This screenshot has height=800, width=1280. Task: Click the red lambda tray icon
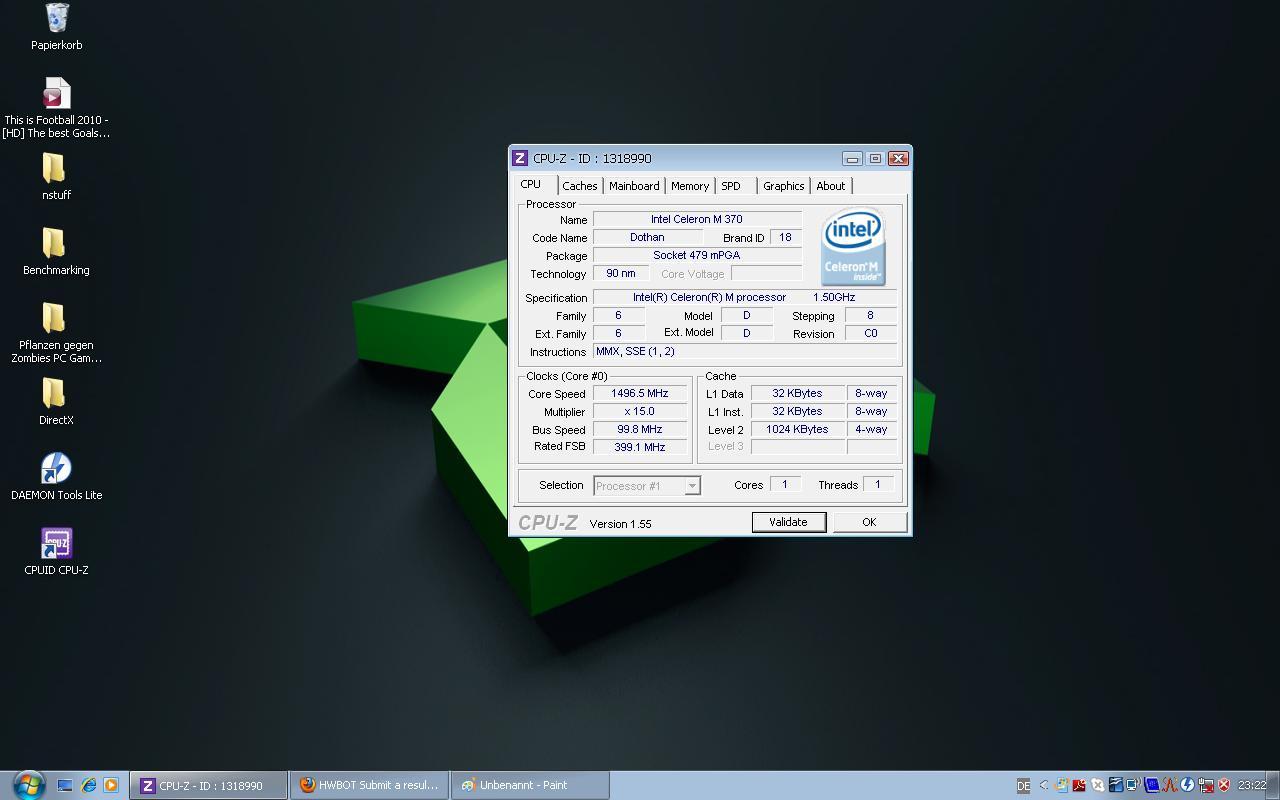1169,785
